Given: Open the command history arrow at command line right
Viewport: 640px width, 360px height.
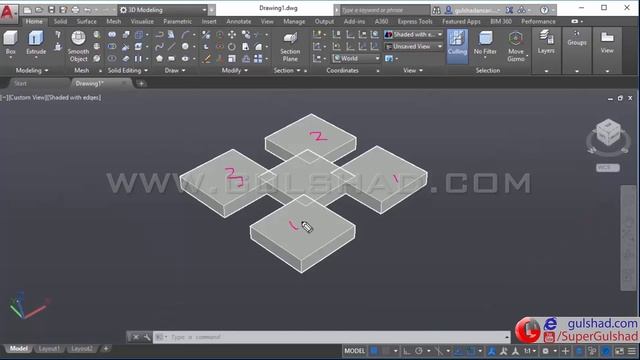Looking at the screenshot, I should 507,337.
